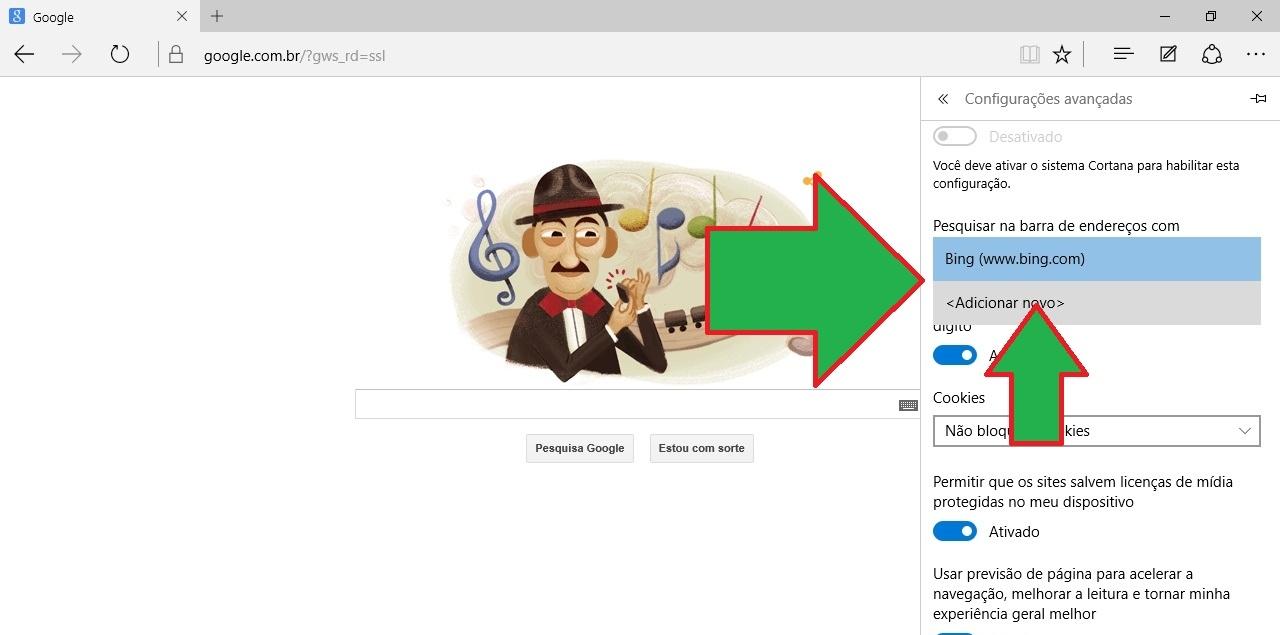Image resolution: width=1280 pixels, height=635 pixels.
Task: Select Bing (www.bing.com) option
Action: (1096, 259)
